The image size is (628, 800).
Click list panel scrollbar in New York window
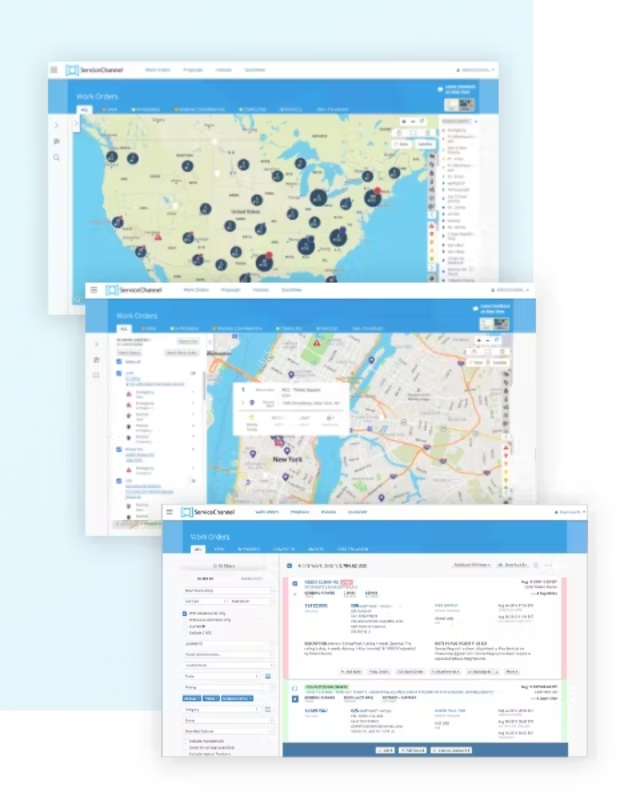[204, 385]
